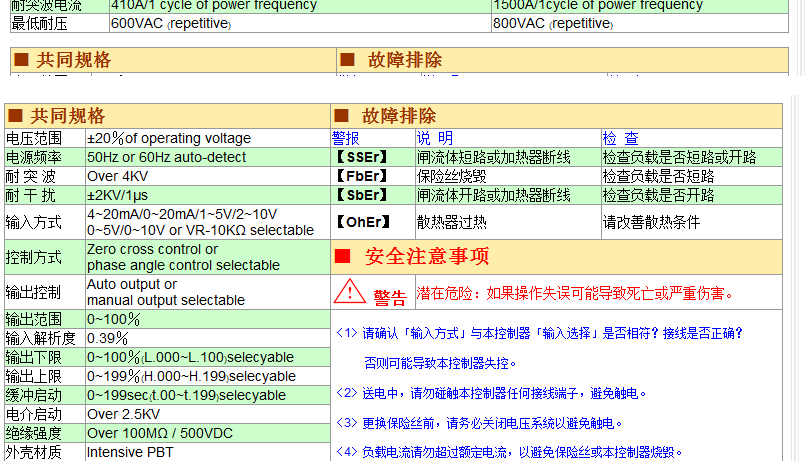Click the red warning triangle icon

pyautogui.click(x=349, y=292)
